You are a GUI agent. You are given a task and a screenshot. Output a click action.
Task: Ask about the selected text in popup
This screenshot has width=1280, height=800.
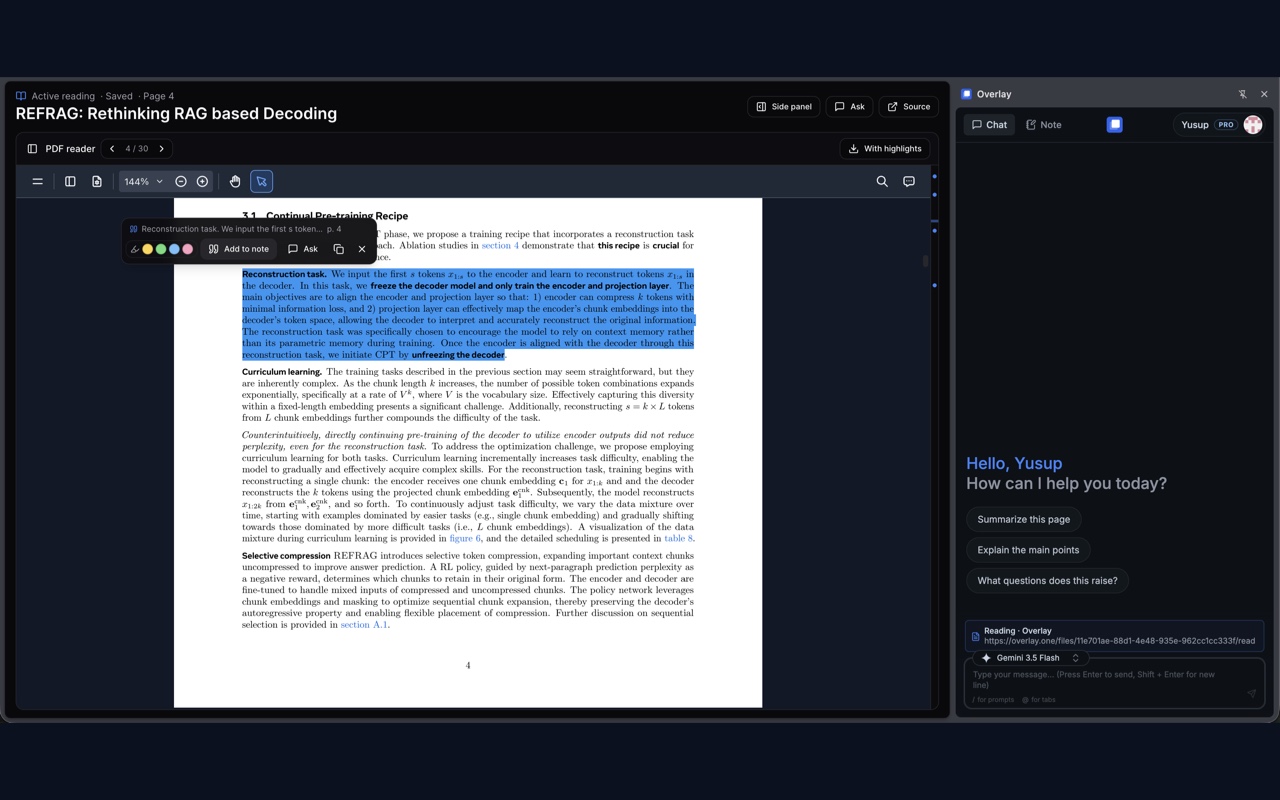[x=303, y=249]
